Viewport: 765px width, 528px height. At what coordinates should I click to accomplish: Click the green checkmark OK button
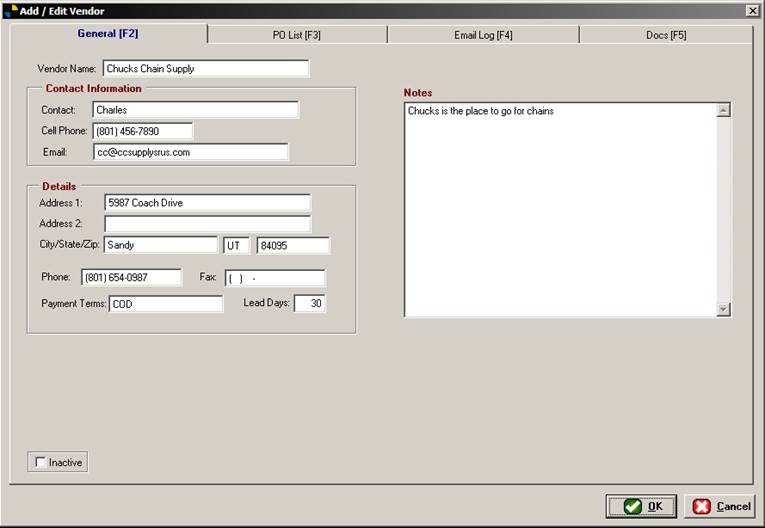coord(641,506)
